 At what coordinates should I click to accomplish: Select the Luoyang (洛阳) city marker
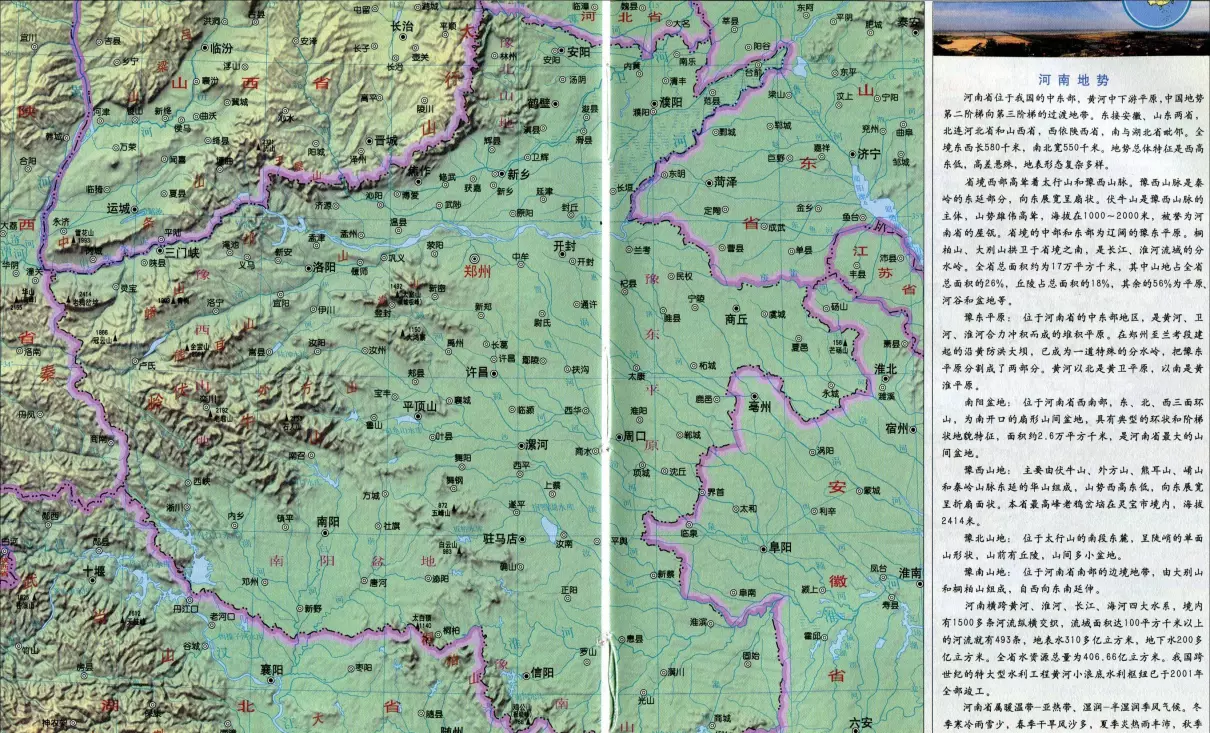point(307,267)
